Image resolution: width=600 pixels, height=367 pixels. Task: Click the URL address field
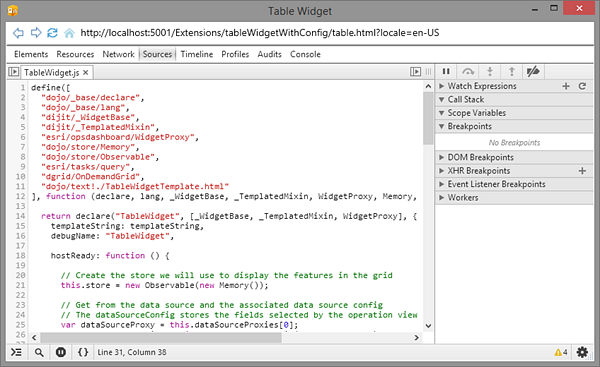(260, 33)
